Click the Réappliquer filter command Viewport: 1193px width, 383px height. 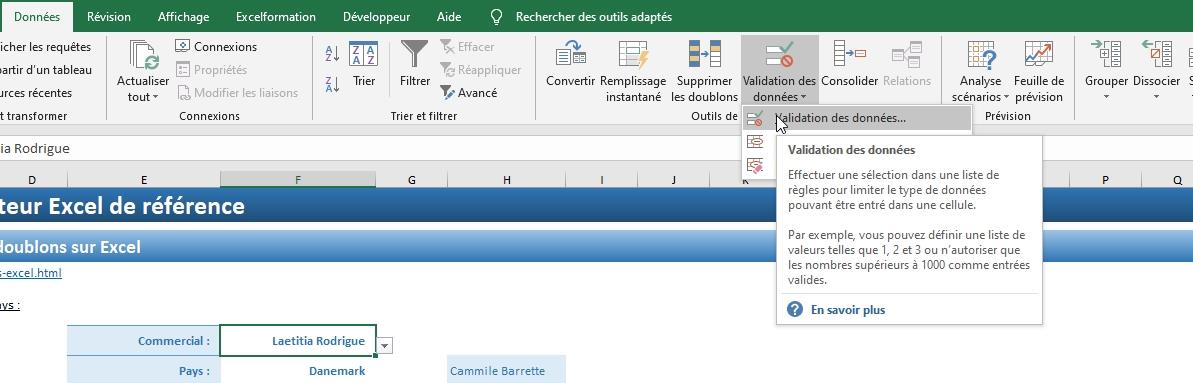(x=480, y=69)
